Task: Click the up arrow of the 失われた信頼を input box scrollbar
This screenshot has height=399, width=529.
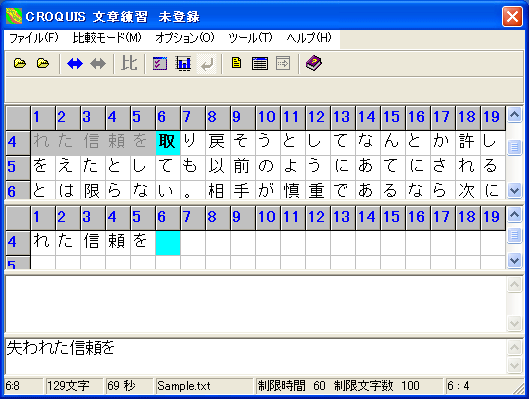Action: point(514,347)
